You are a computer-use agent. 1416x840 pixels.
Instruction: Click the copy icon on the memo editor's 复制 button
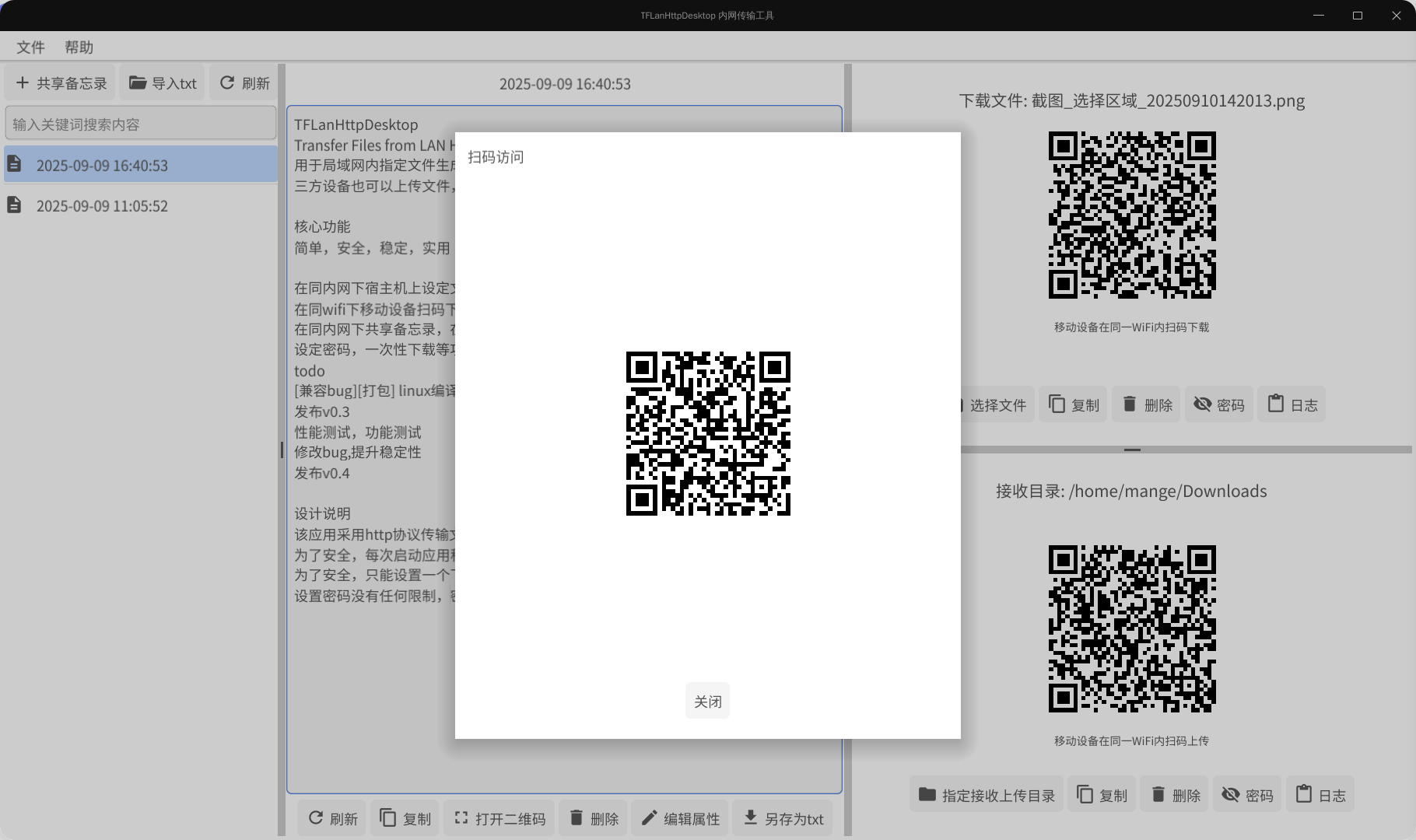387,817
